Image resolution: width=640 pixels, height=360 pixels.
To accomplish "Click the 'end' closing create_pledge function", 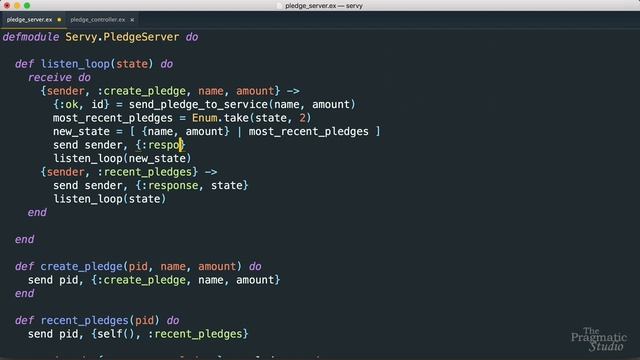I will (24, 293).
